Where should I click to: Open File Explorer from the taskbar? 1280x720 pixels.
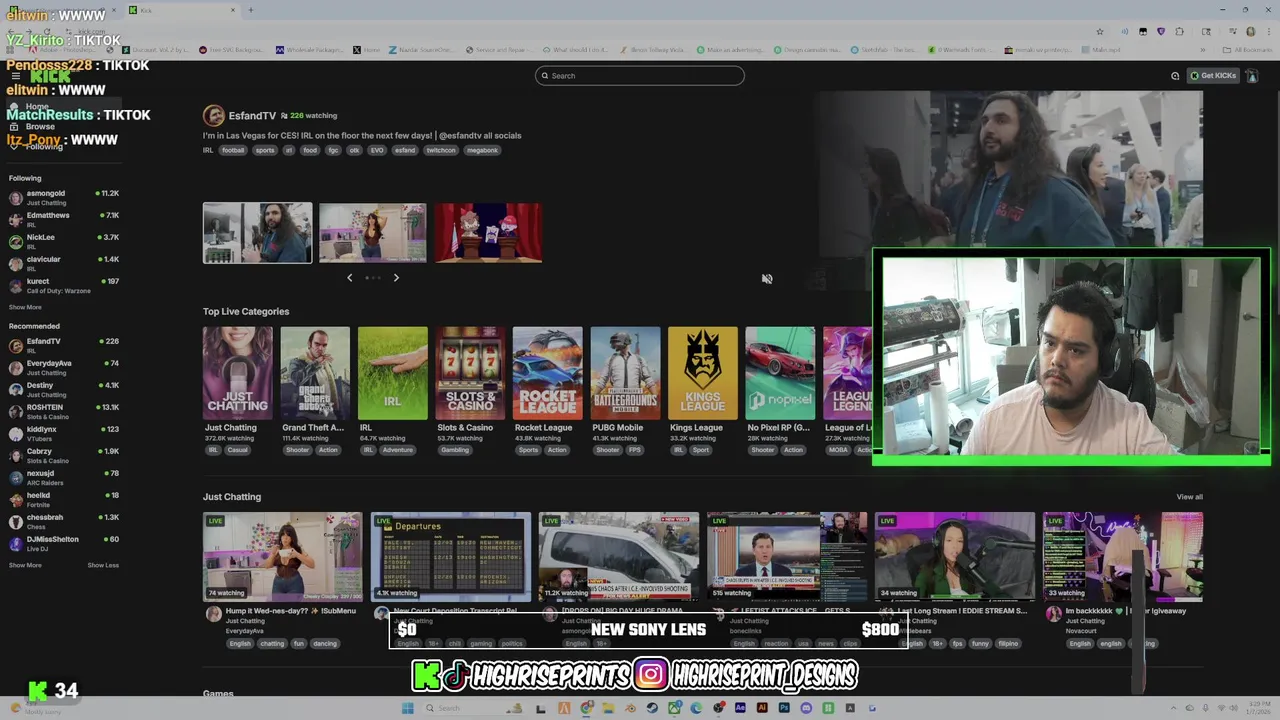click(x=609, y=708)
